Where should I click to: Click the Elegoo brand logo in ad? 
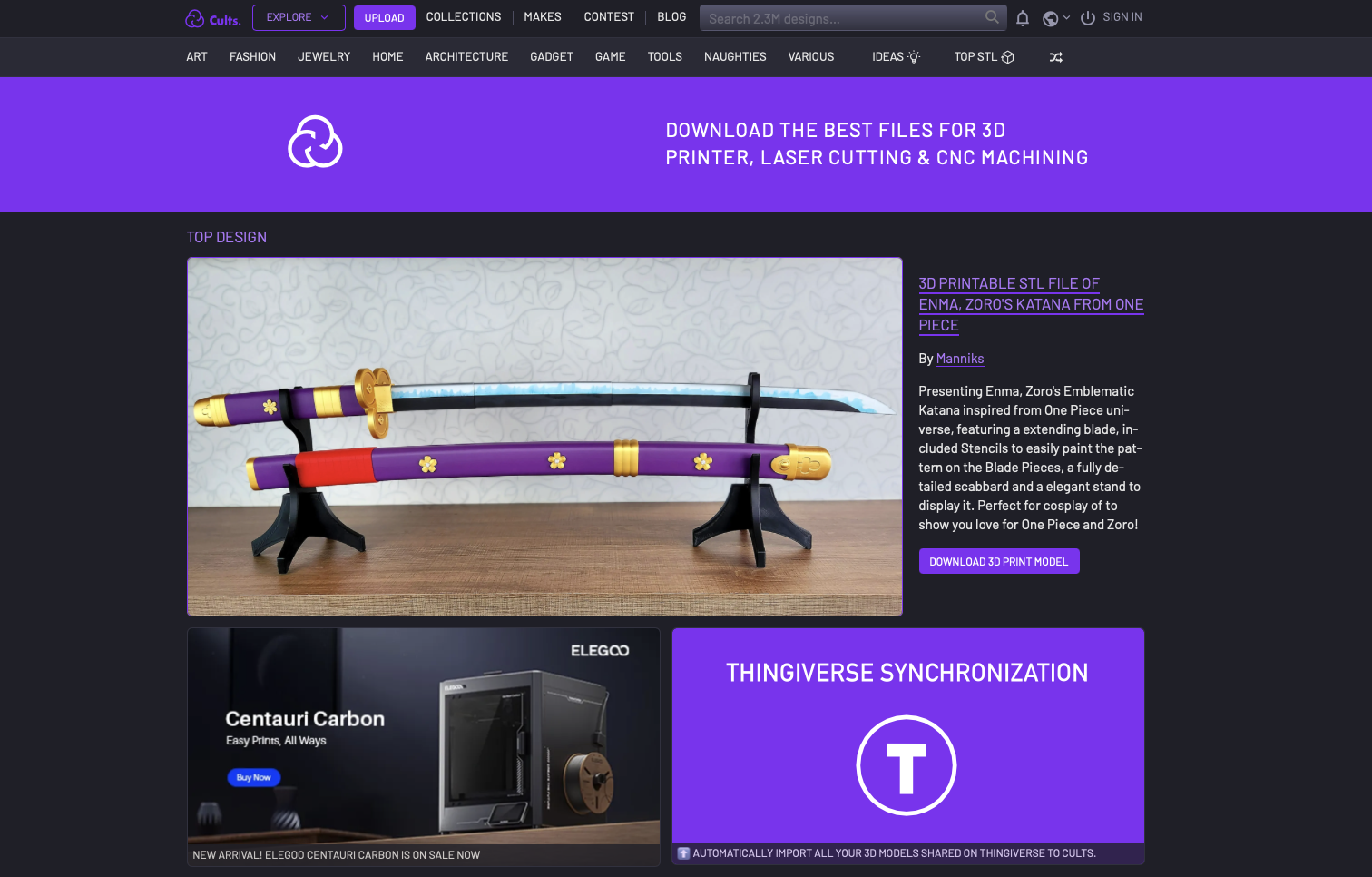point(600,651)
